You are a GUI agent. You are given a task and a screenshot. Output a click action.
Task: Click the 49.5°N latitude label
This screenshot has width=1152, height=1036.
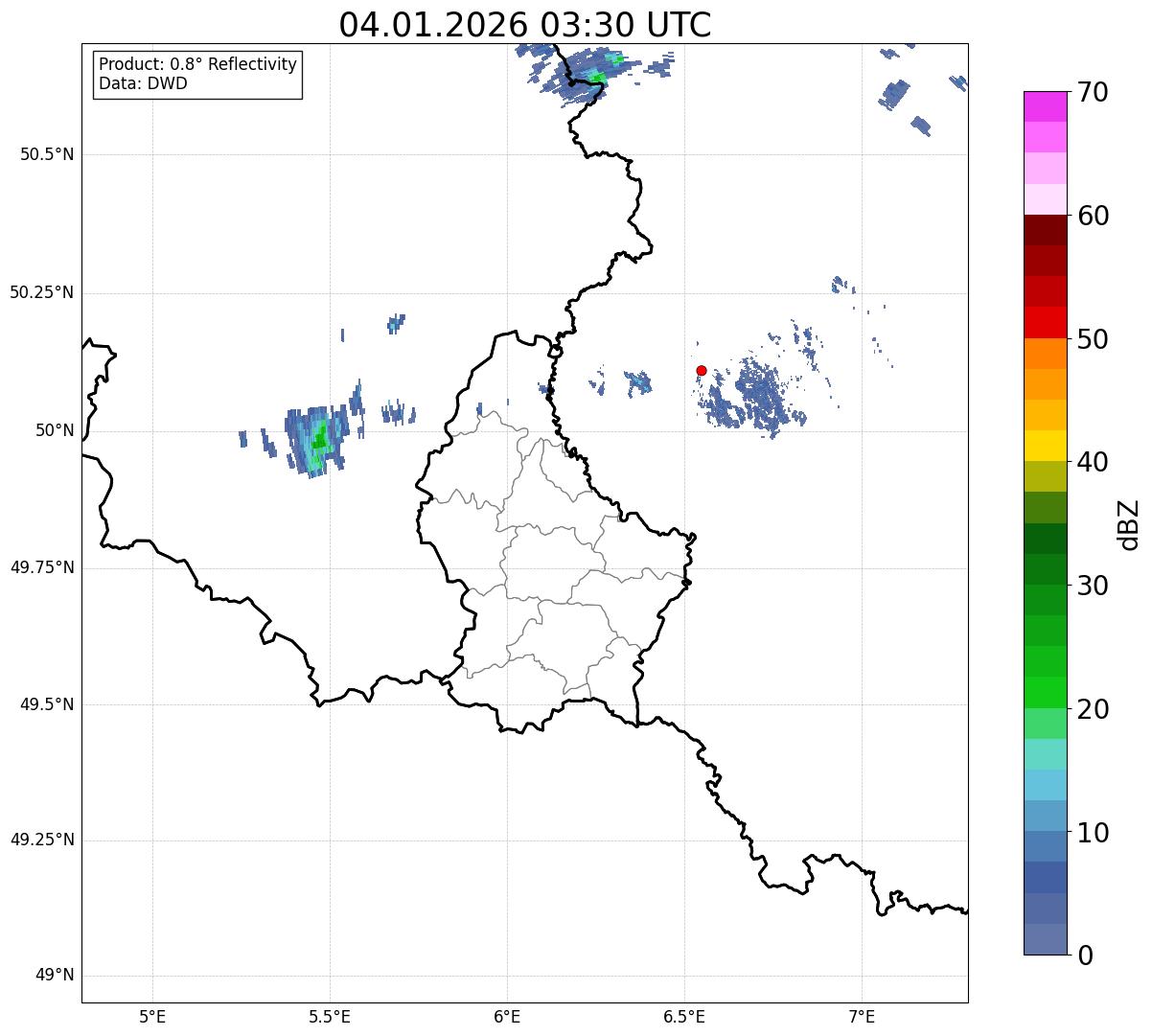tap(47, 704)
